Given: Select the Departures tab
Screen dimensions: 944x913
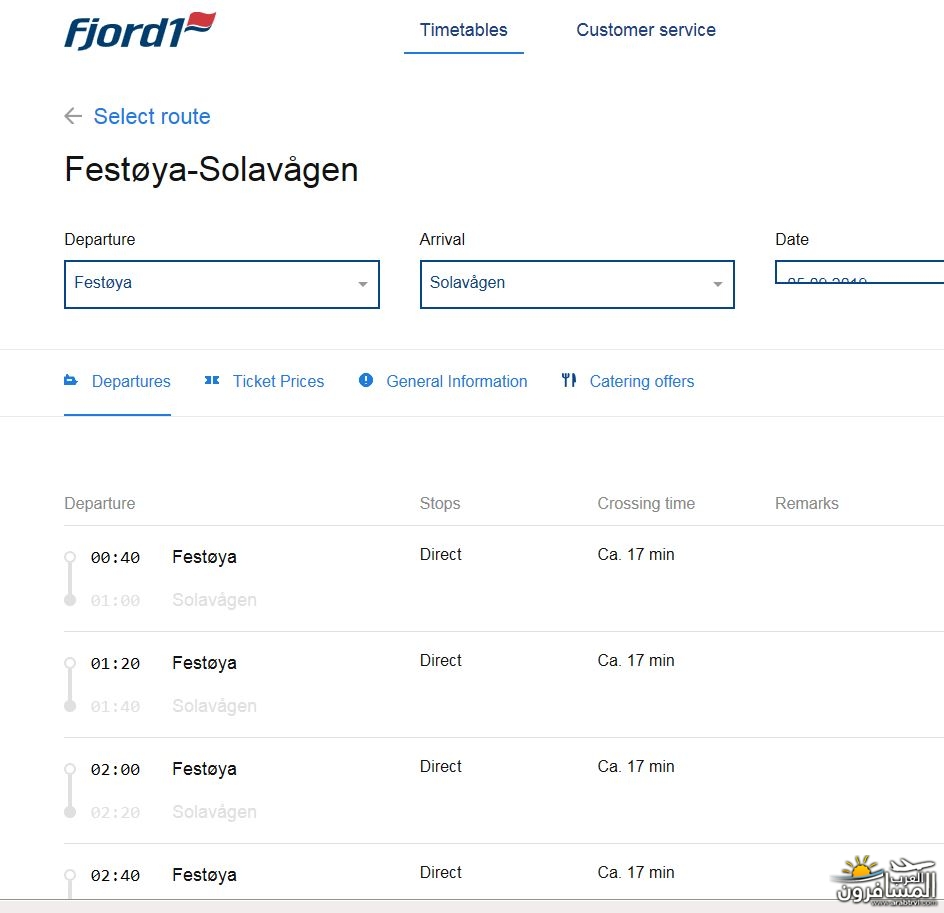Looking at the screenshot, I should tap(131, 381).
